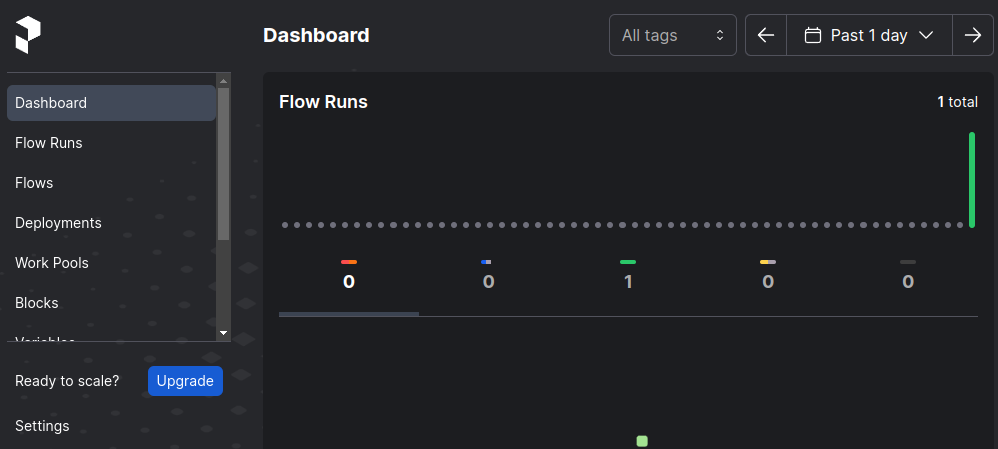Select the completed green state tab
Viewport: 998px width, 449px height.
628,273
